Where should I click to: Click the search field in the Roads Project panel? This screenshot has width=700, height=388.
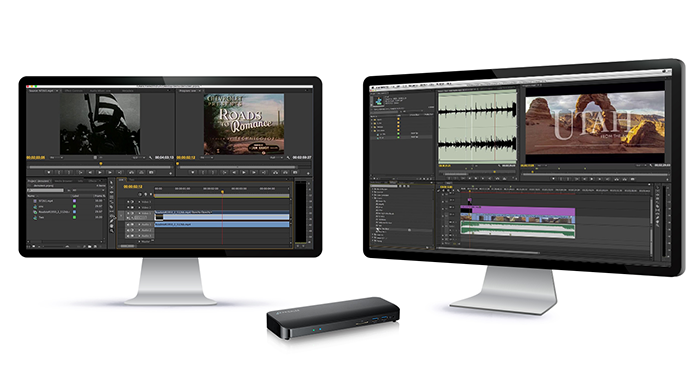[45, 190]
